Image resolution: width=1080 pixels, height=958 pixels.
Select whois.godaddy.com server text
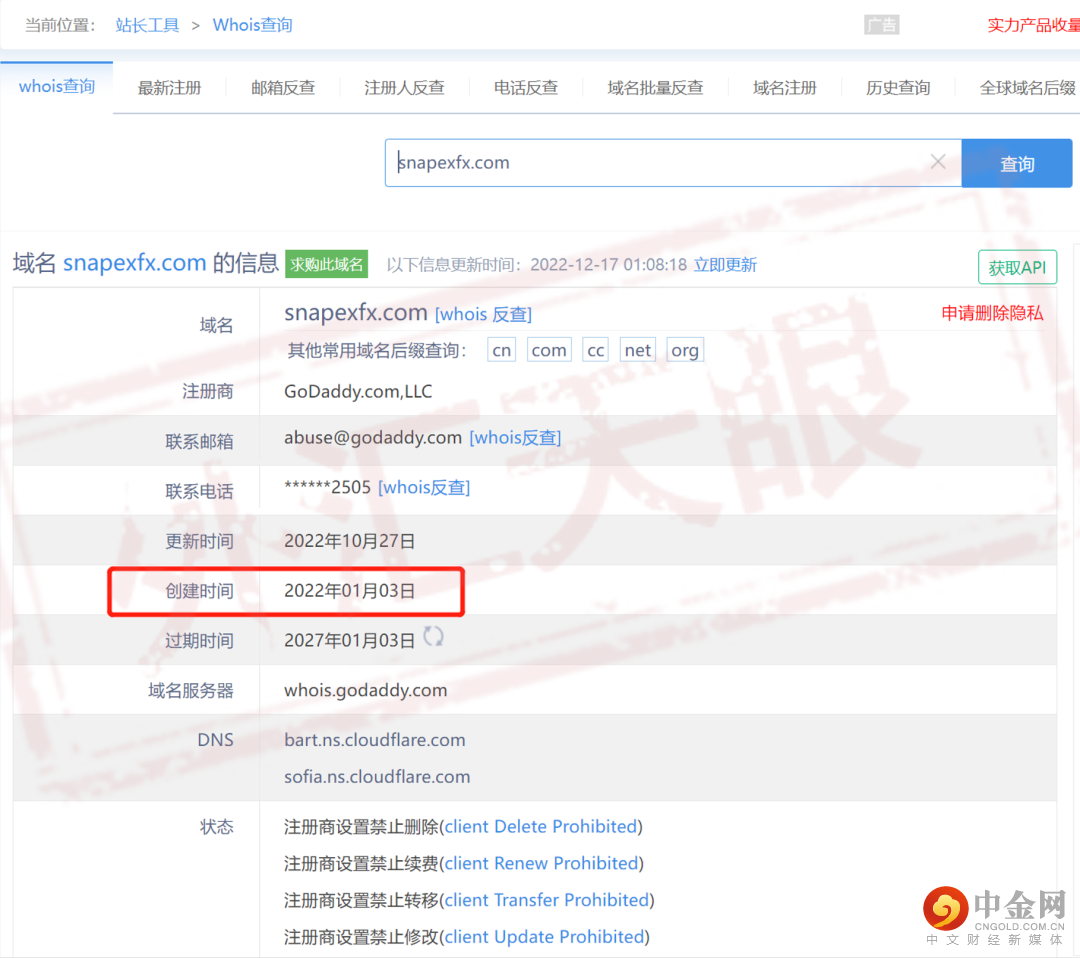click(x=366, y=690)
